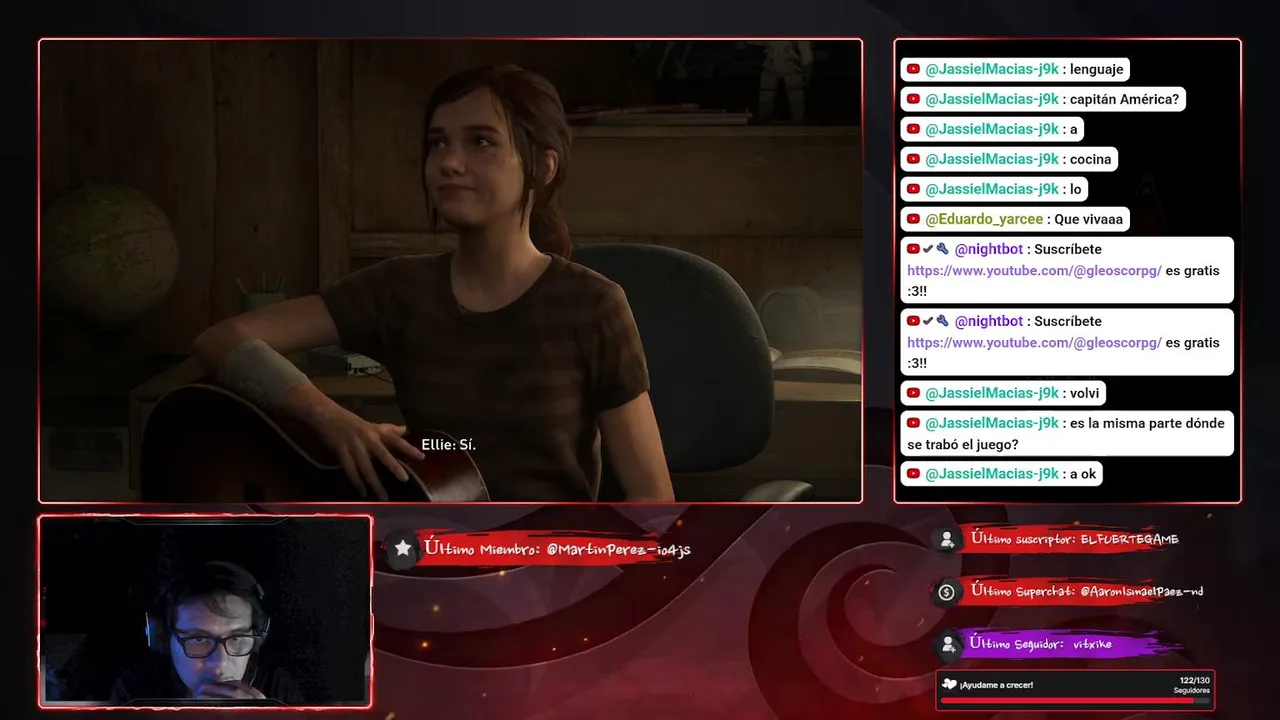Click the wrench badge on the nightbot message below "Que vivaaa"

[x=942, y=249]
